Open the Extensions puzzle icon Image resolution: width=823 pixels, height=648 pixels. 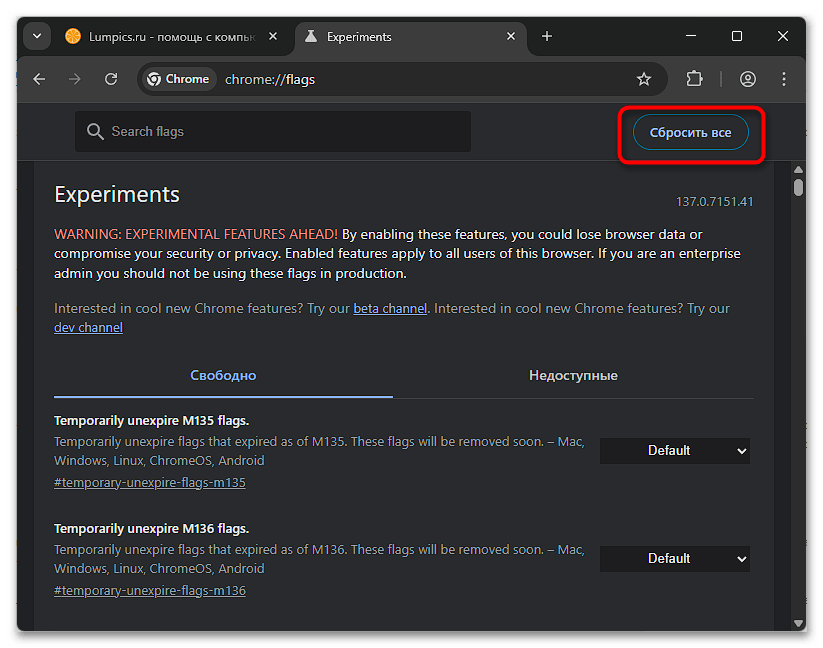click(695, 79)
